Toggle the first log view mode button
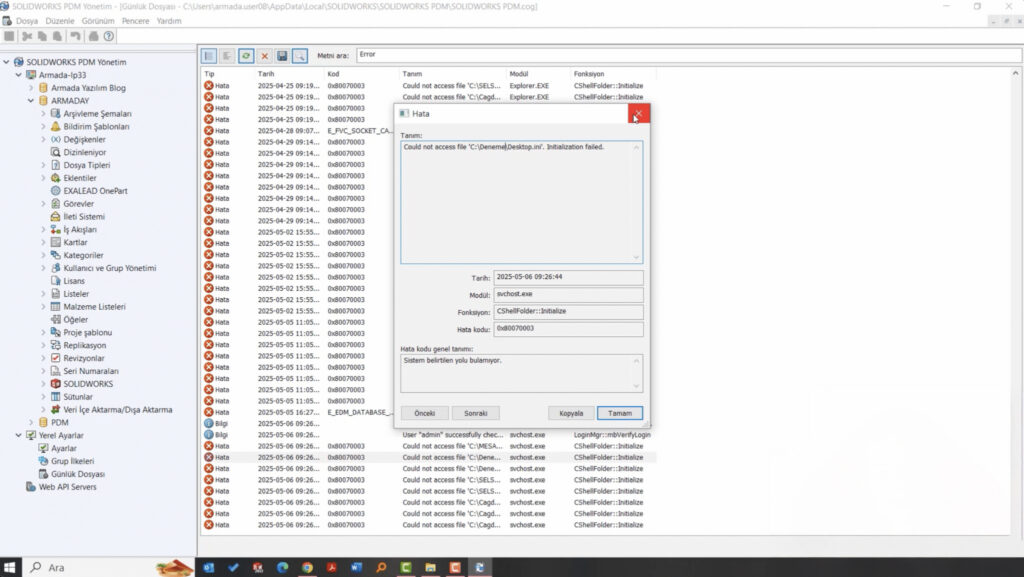This screenshot has width=1024, height=577. [x=209, y=56]
